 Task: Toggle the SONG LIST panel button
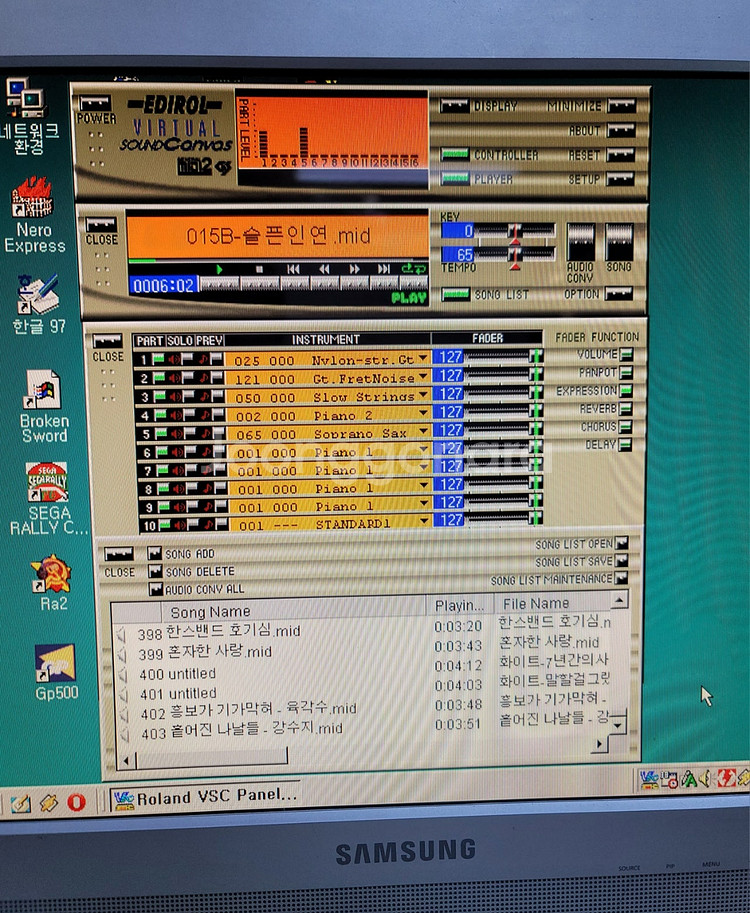[x=456, y=294]
